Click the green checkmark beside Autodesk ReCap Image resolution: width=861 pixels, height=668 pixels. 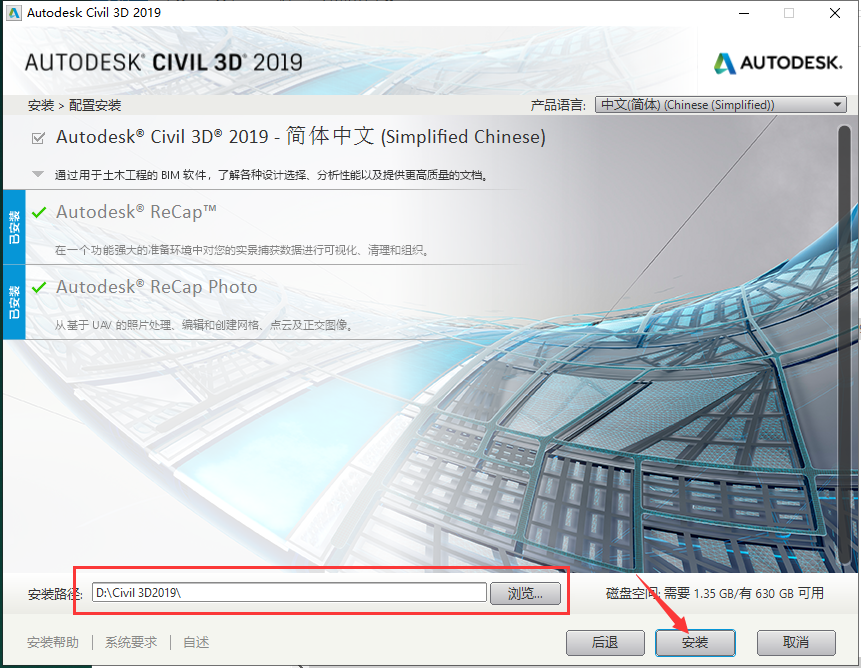pyautogui.click(x=39, y=212)
